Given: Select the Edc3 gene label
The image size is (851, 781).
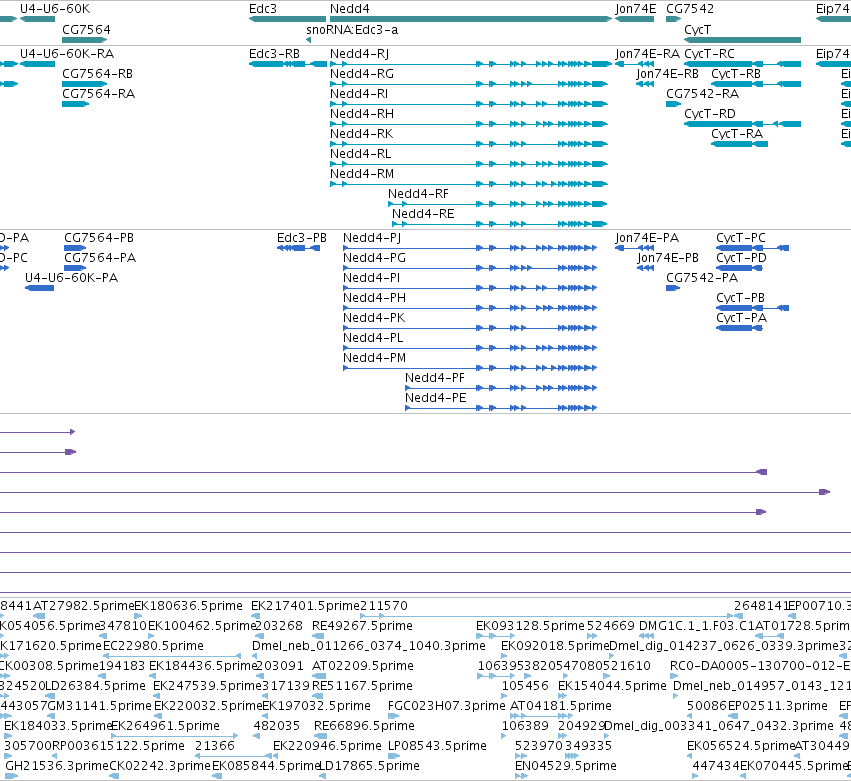Looking at the screenshot, I should click(263, 9).
